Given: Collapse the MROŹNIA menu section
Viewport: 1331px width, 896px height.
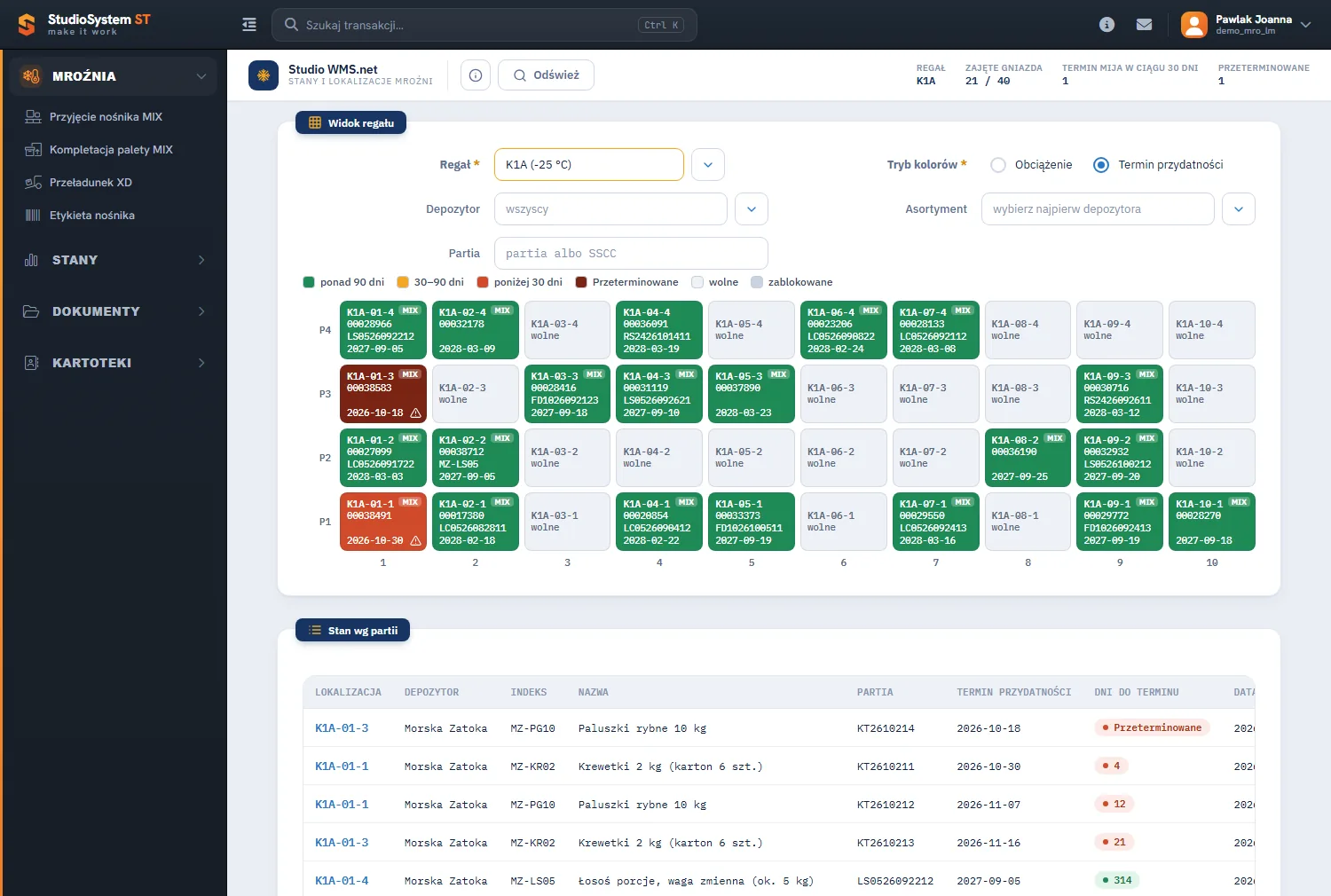Looking at the screenshot, I should pos(201,76).
